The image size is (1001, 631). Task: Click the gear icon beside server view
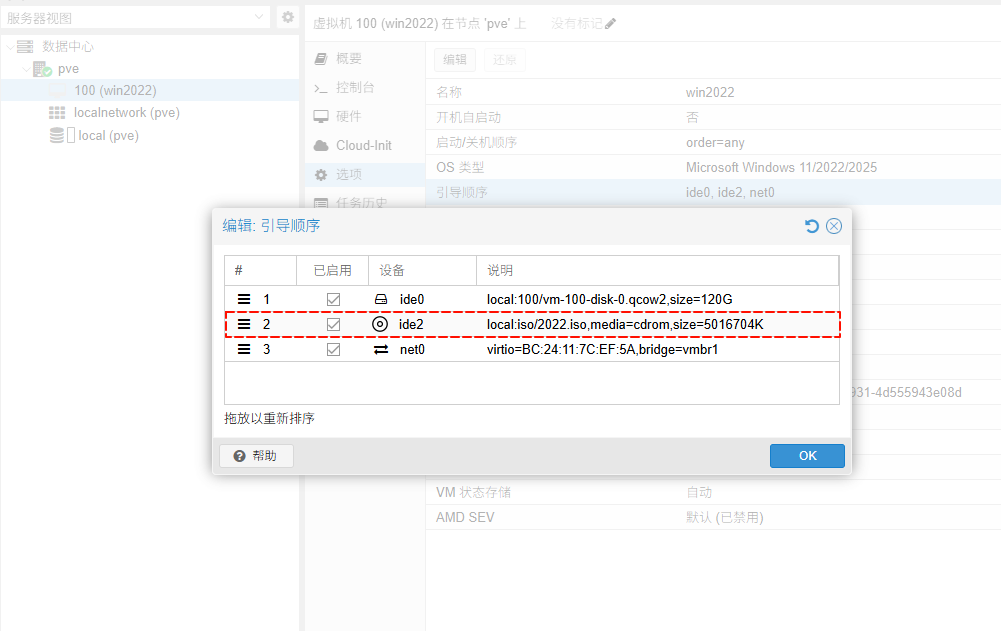pos(287,17)
